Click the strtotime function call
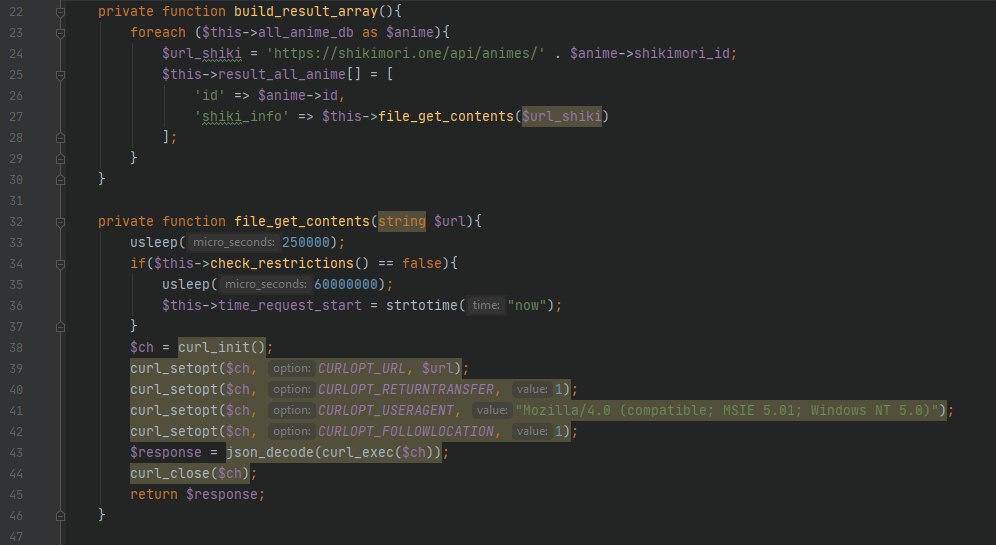The image size is (996, 545). point(421,306)
